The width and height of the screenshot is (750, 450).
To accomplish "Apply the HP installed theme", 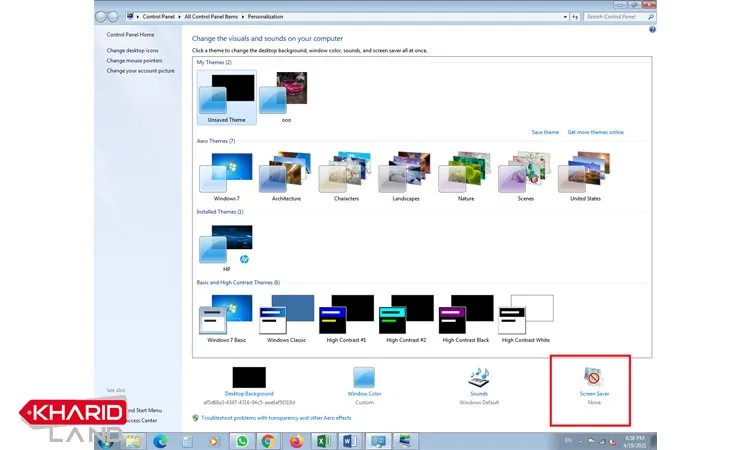I will click(226, 248).
